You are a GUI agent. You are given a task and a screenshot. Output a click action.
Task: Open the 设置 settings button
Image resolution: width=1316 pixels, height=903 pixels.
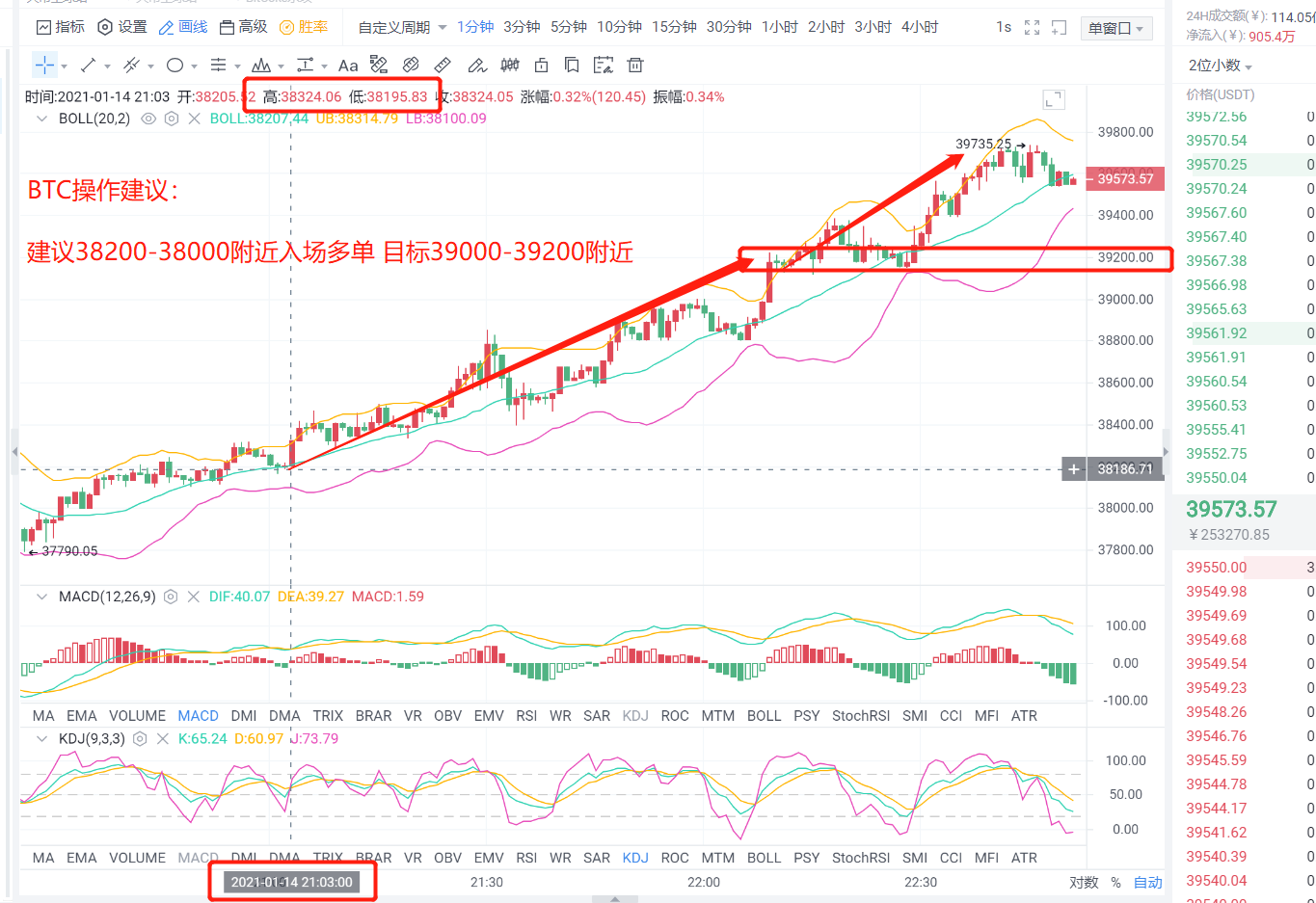click(122, 27)
